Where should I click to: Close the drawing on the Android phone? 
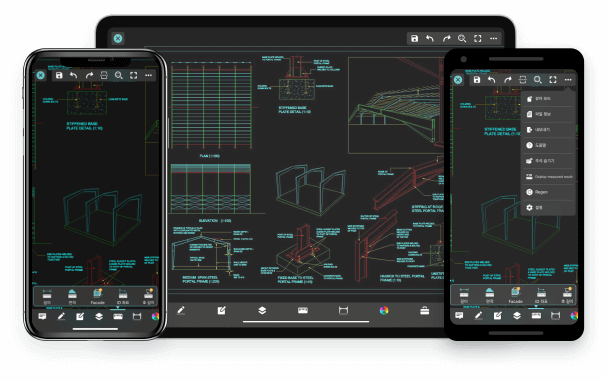[458, 80]
